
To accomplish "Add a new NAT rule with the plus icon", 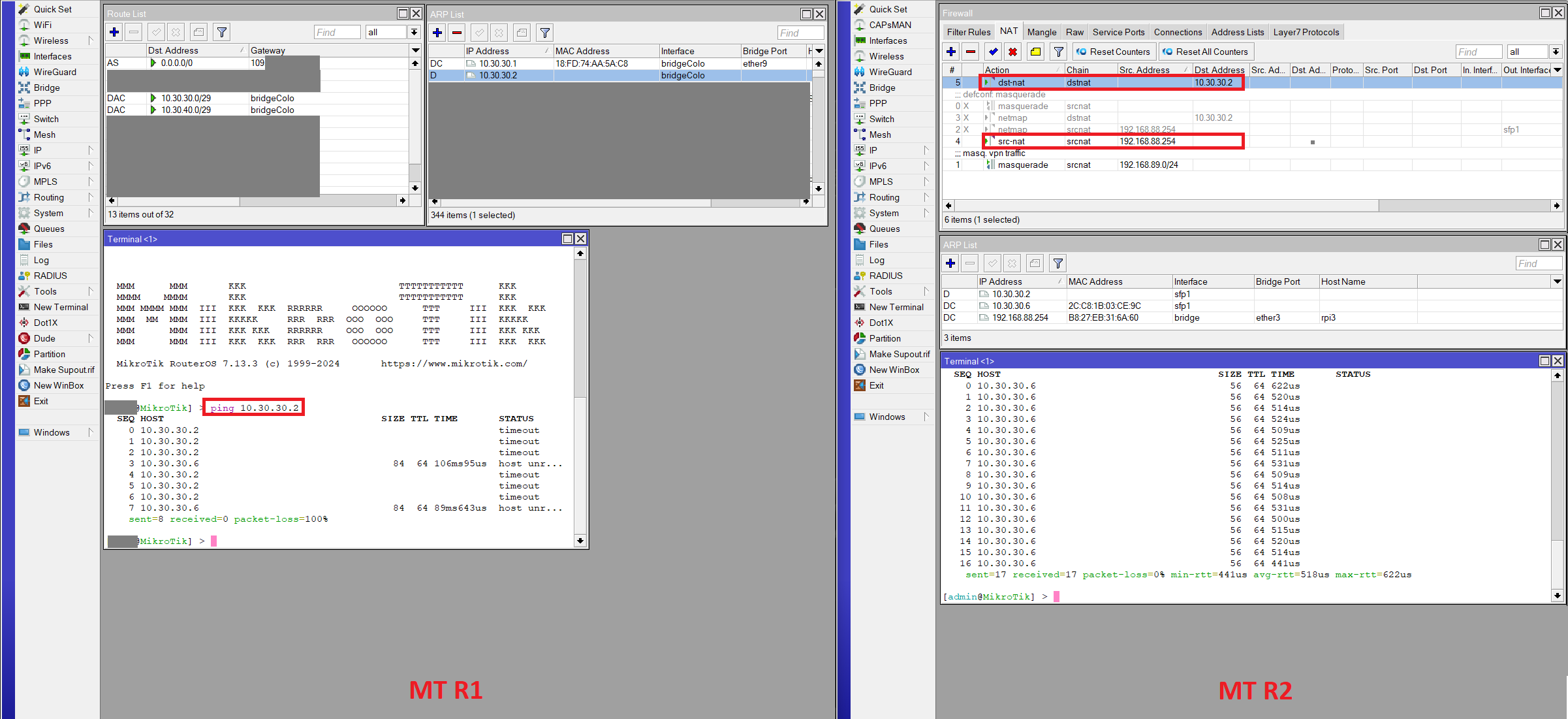I will [950, 52].
